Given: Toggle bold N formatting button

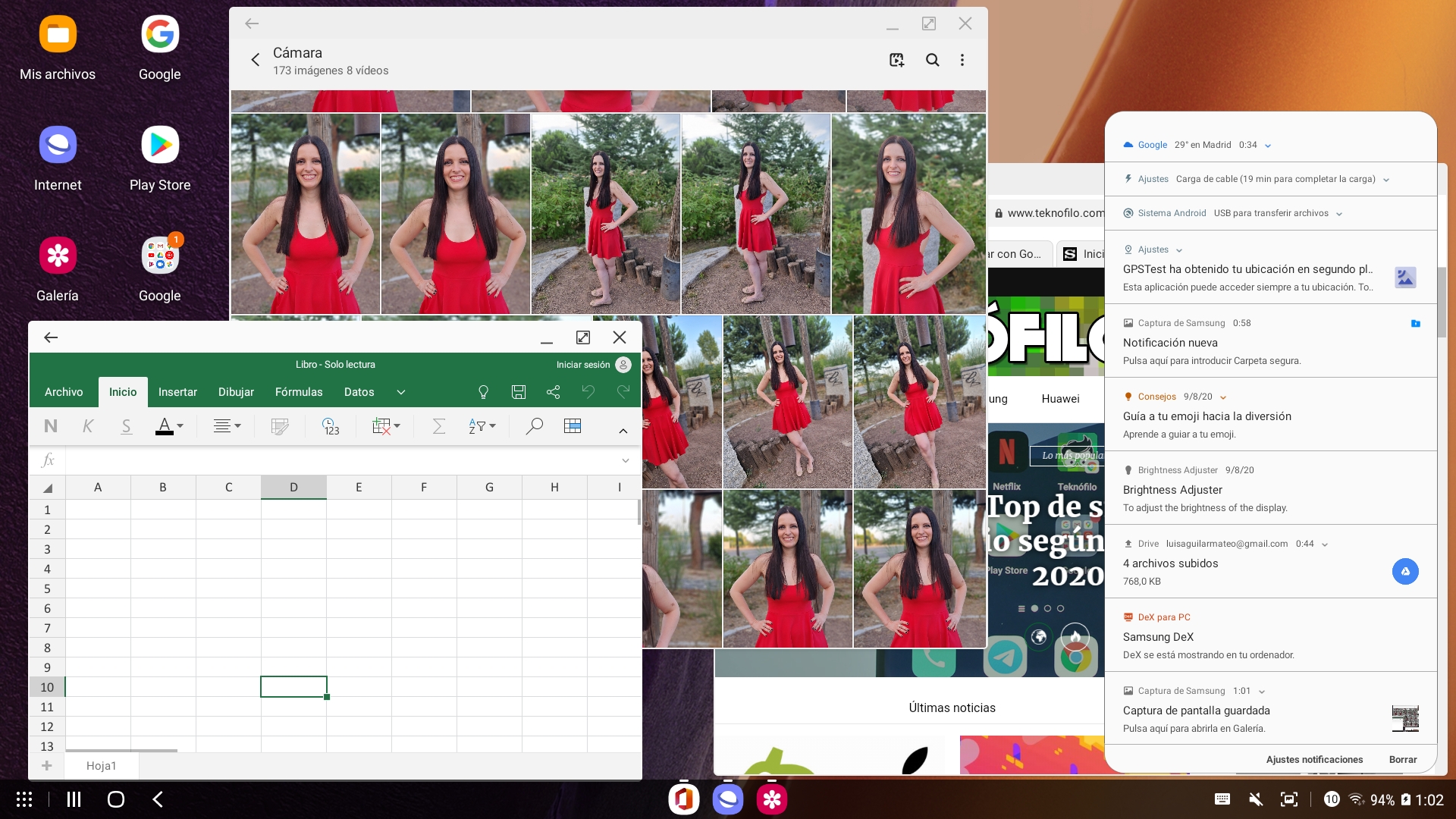Looking at the screenshot, I should tap(51, 426).
